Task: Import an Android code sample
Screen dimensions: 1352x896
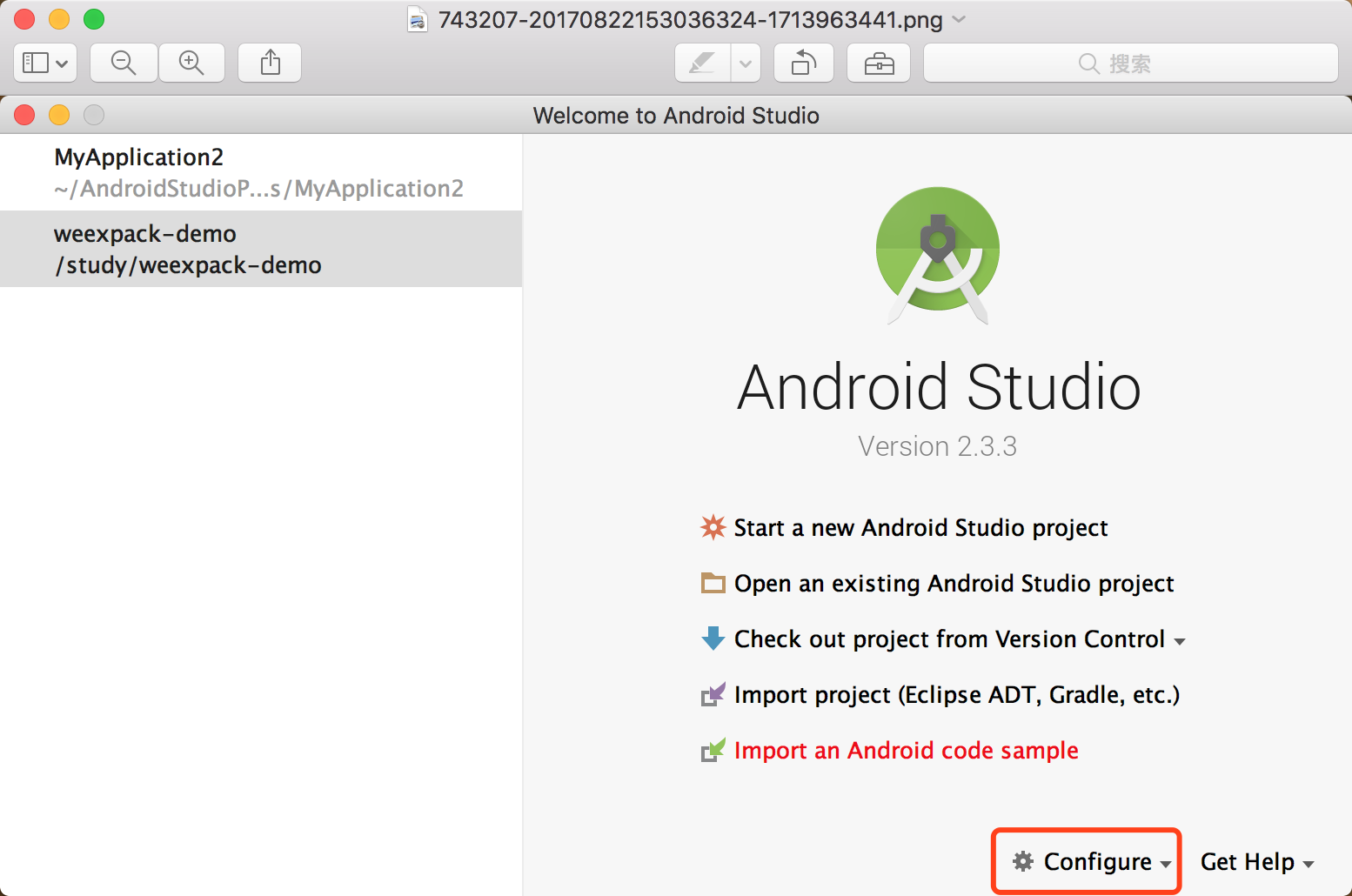Action: click(906, 750)
